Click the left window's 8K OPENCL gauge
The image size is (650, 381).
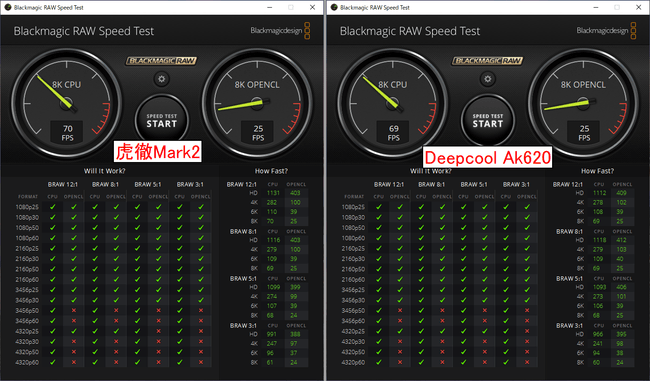click(257, 104)
